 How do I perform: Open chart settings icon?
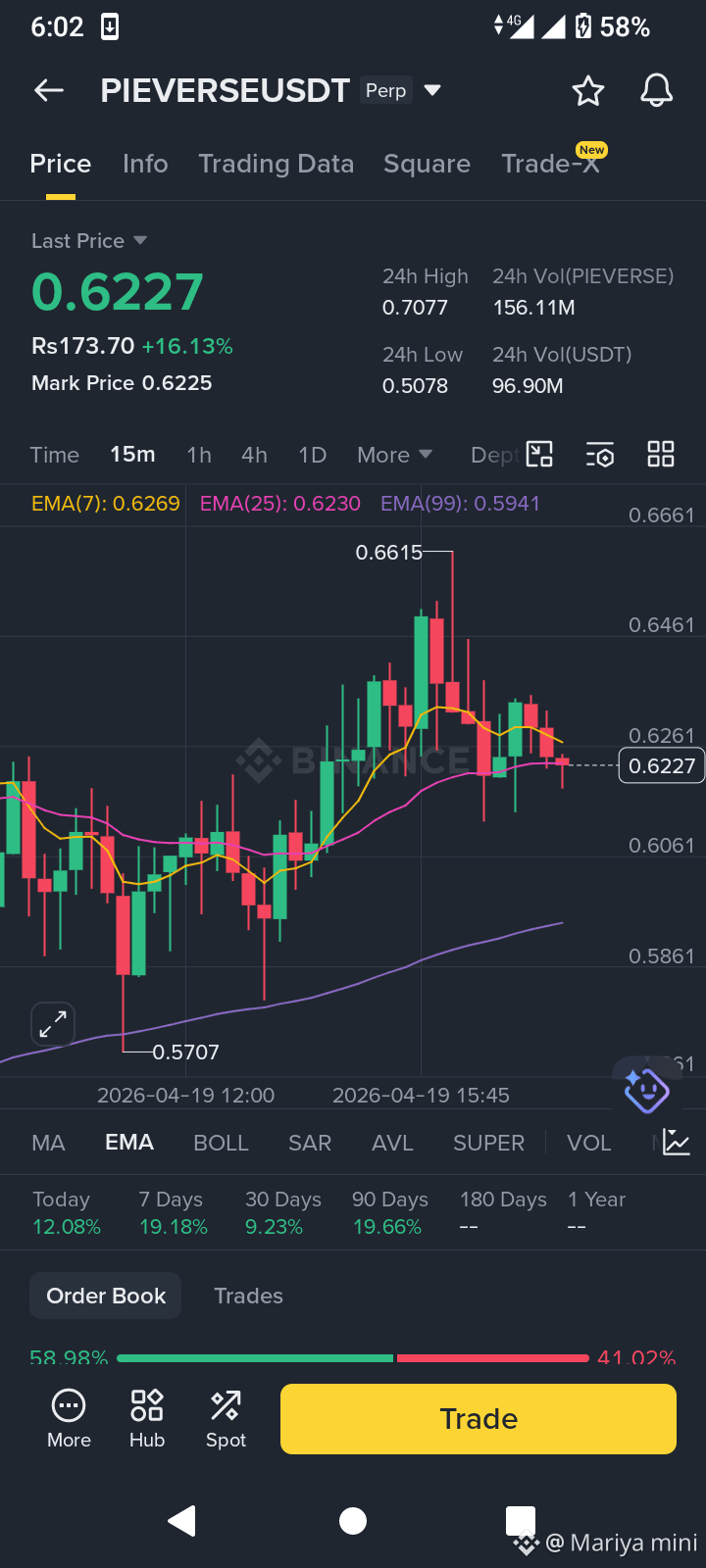(600, 455)
